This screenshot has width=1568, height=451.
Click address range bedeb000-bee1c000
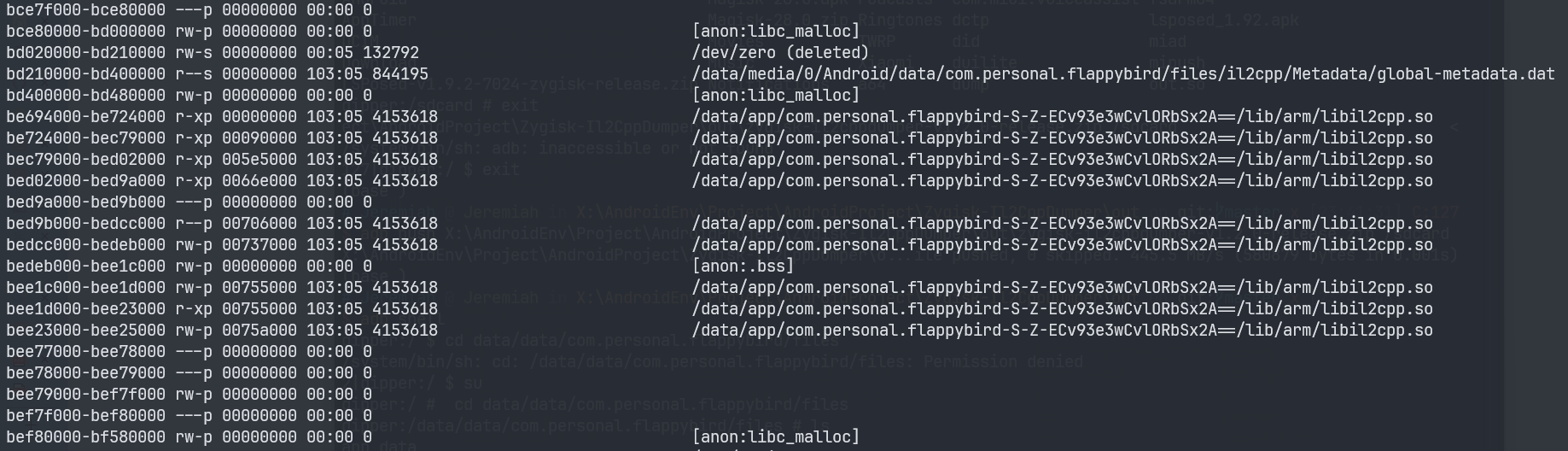click(x=85, y=266)
